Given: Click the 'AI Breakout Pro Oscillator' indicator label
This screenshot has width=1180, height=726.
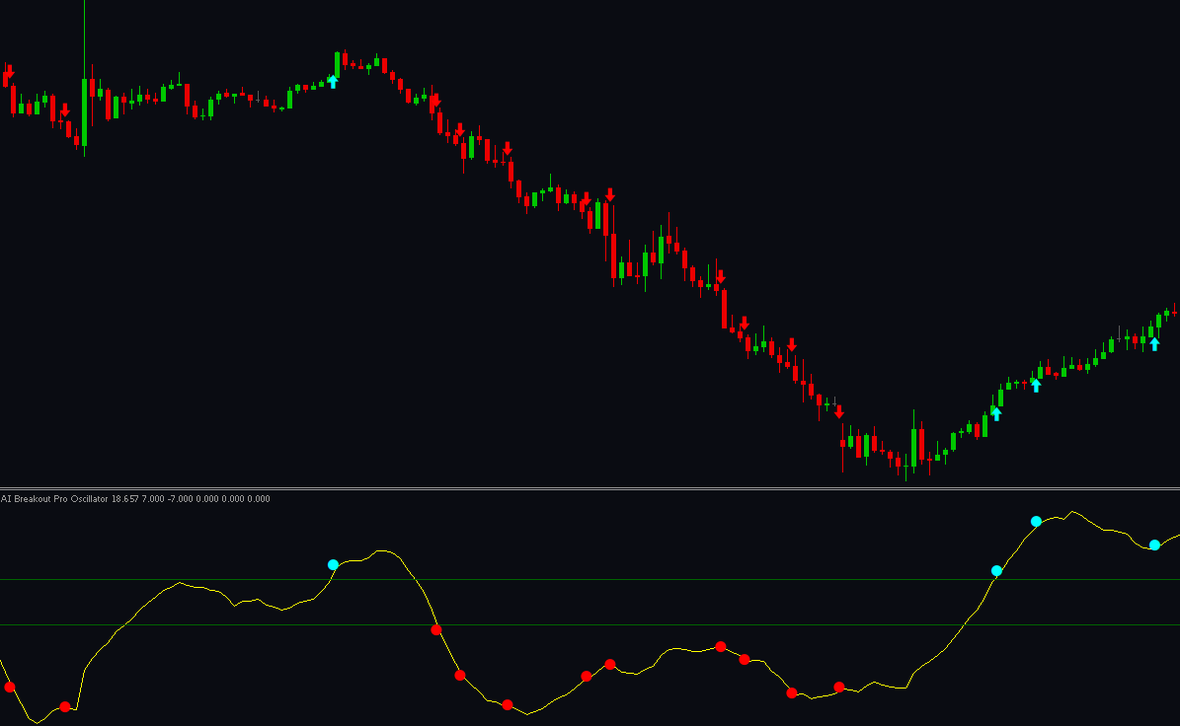Looking at the screenshot, I should coord(55,499).
